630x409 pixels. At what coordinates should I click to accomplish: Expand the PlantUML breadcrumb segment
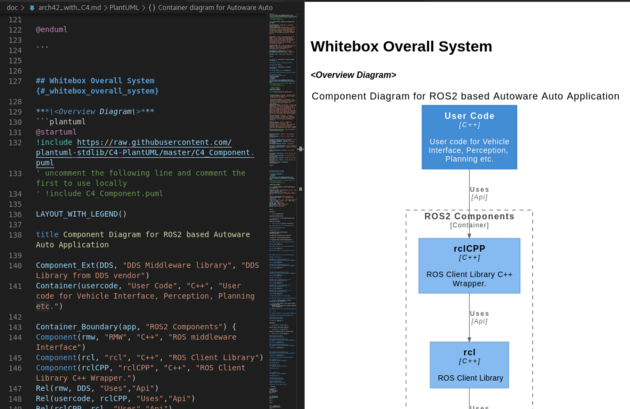pyautogui.click(x=124, y=8)
